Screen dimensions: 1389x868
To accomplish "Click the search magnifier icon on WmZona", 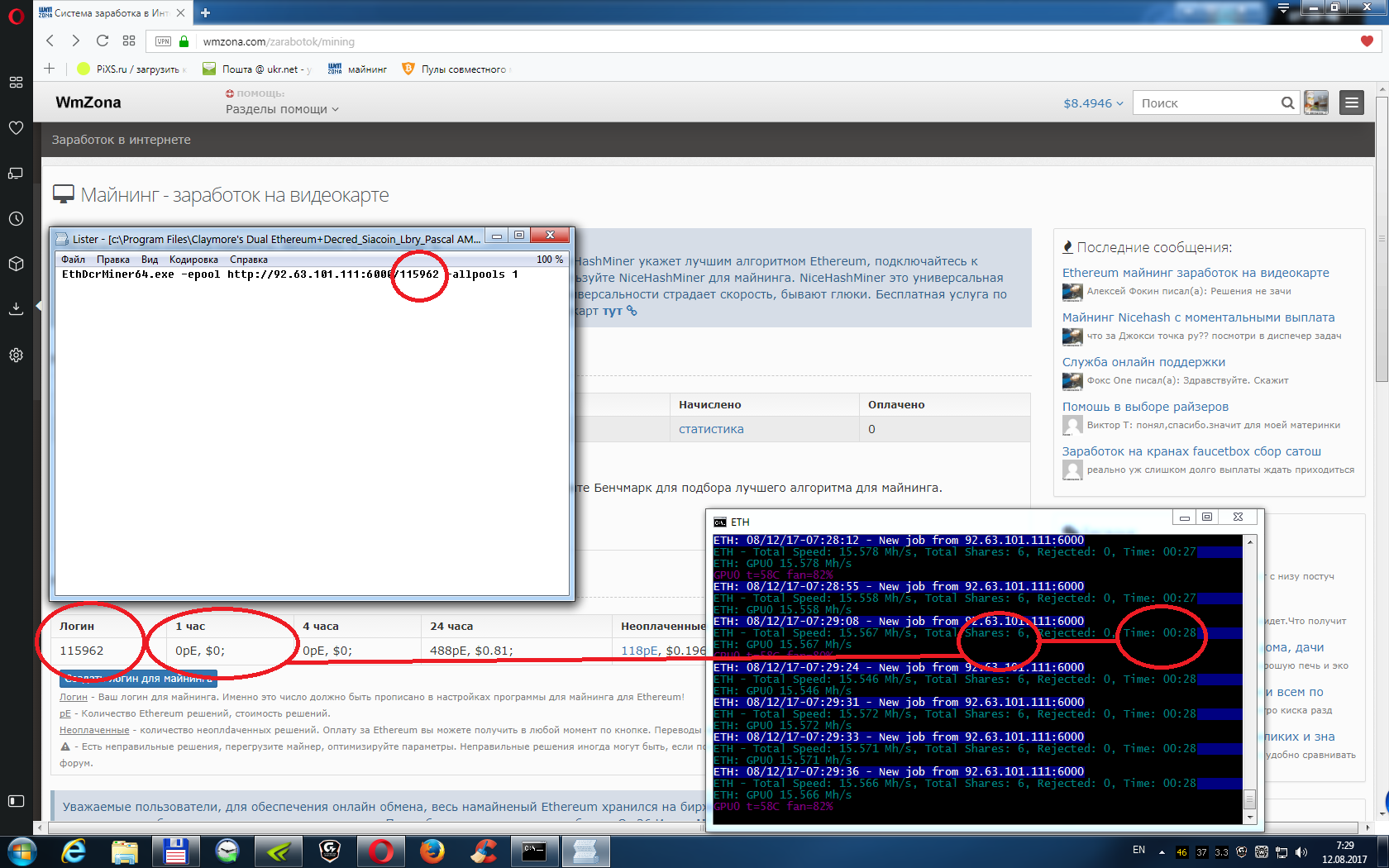I will point(1287,103).
